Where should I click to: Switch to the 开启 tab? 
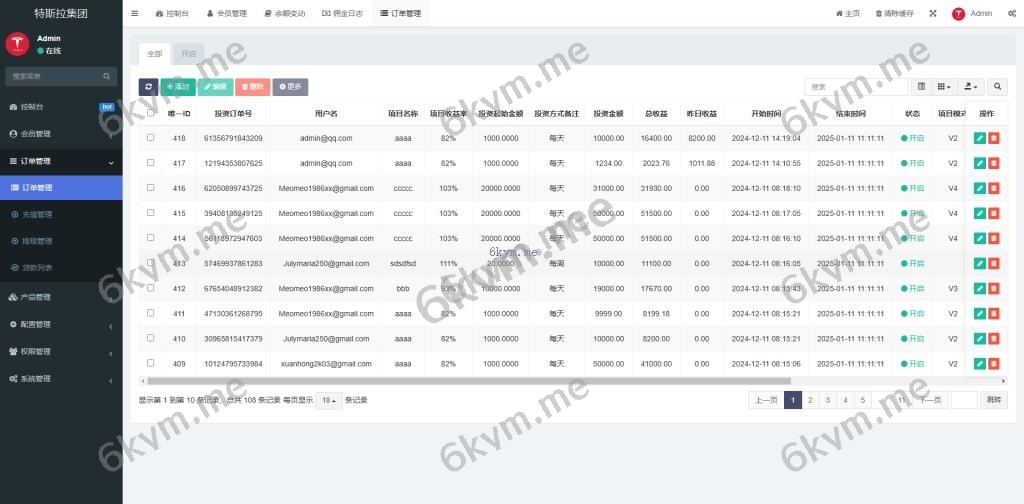point(187,52)
